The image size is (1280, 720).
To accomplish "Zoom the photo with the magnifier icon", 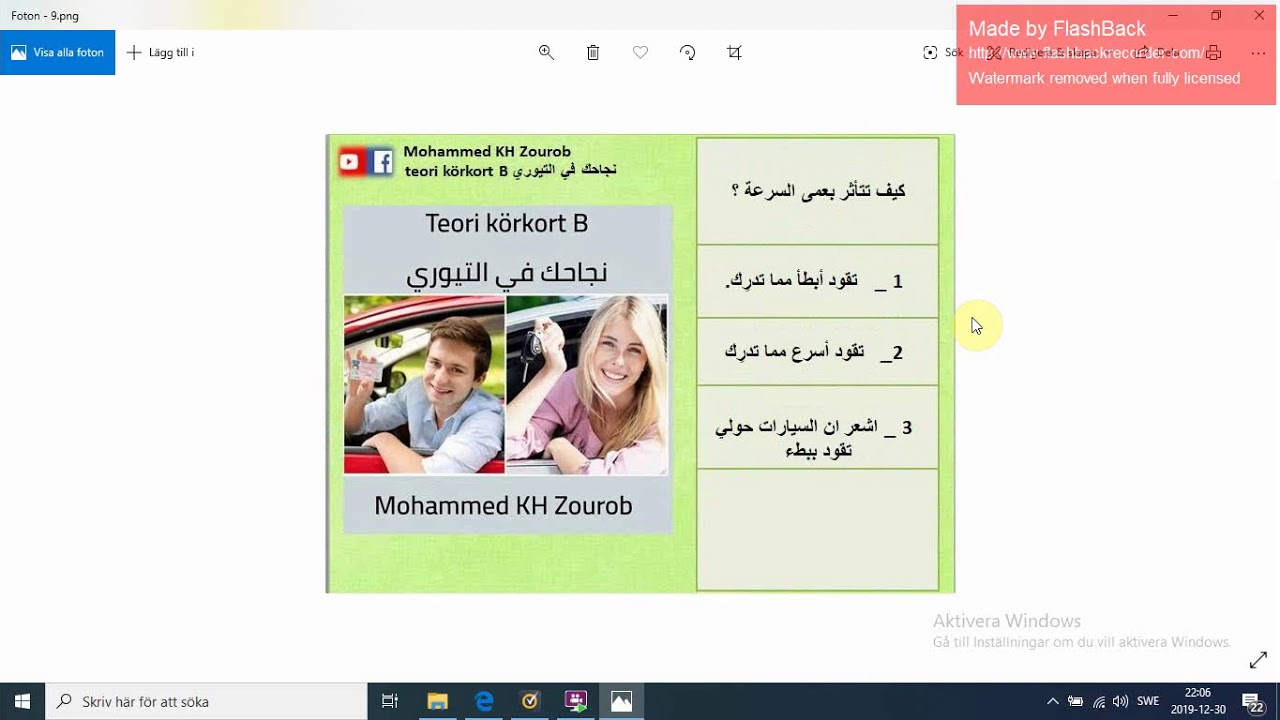I will [546, 53].
